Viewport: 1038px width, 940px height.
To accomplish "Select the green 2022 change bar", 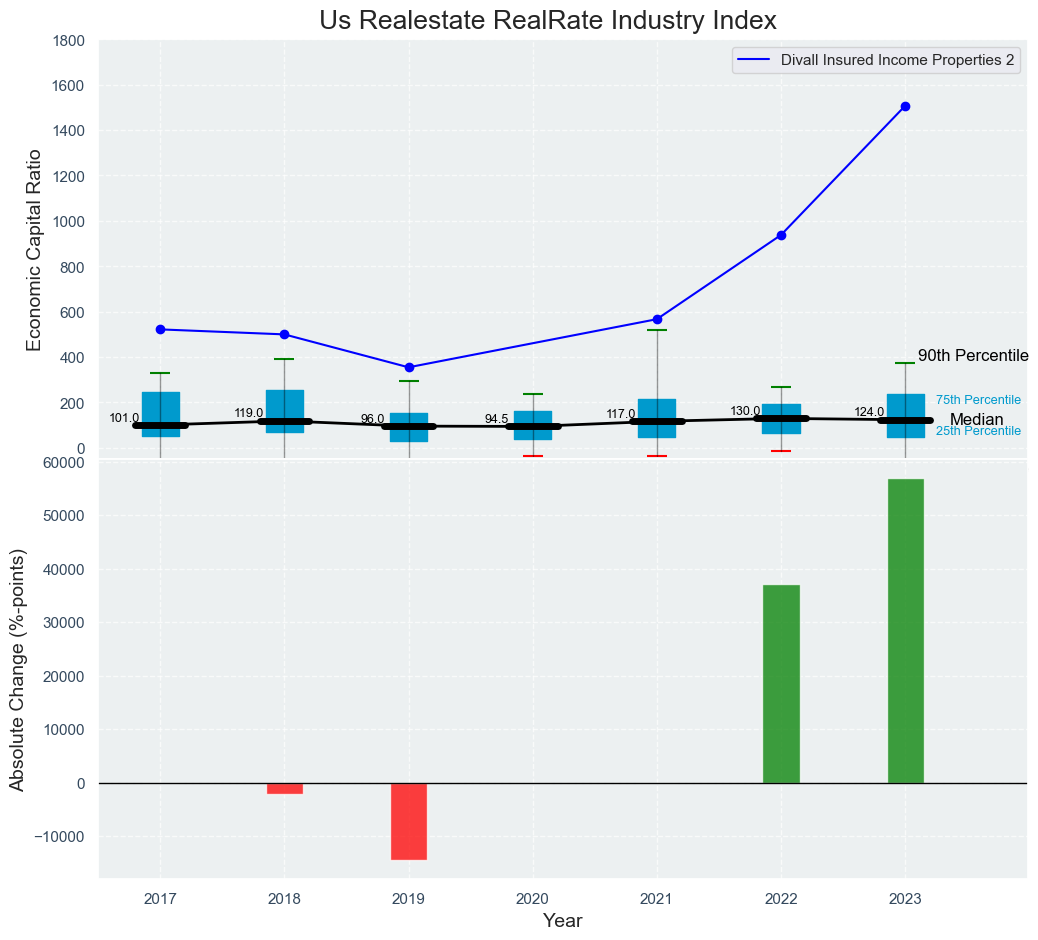I will pos(781,683).
